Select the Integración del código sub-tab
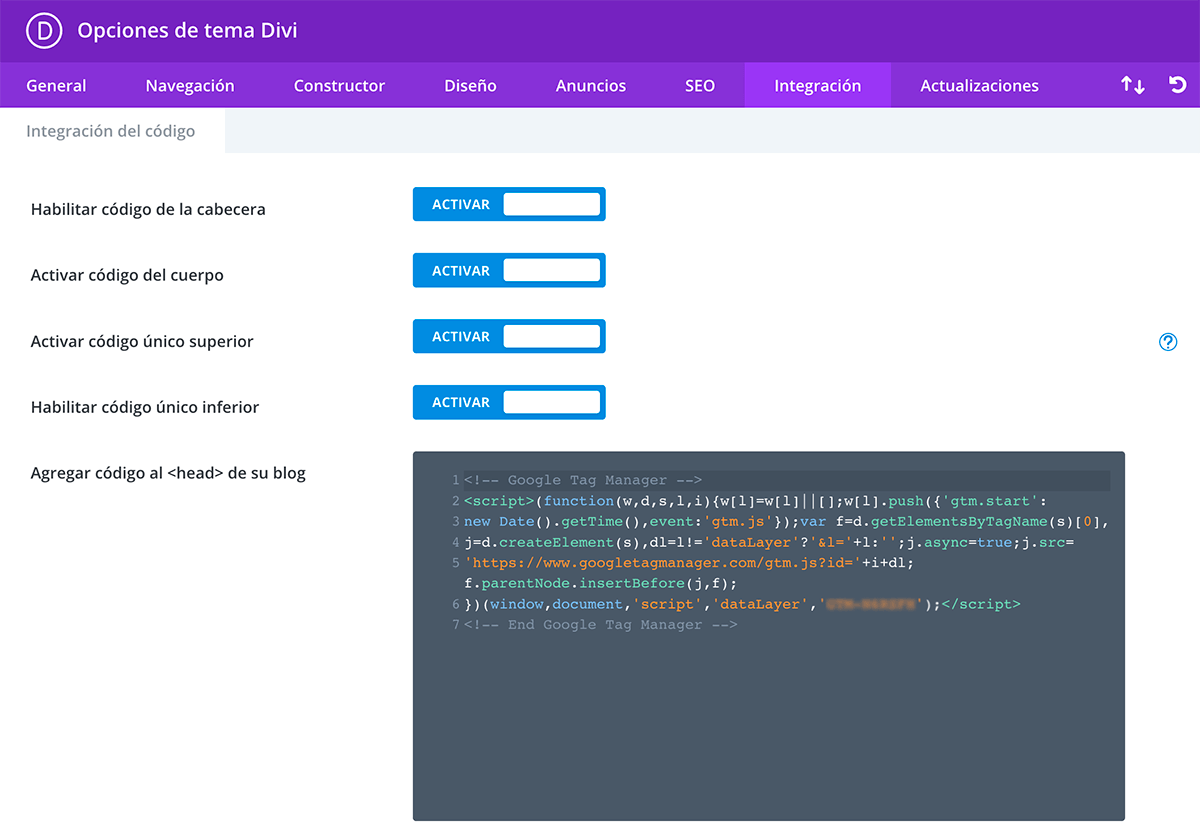This screenshot has width=1200, height=829. pos(111,131)
